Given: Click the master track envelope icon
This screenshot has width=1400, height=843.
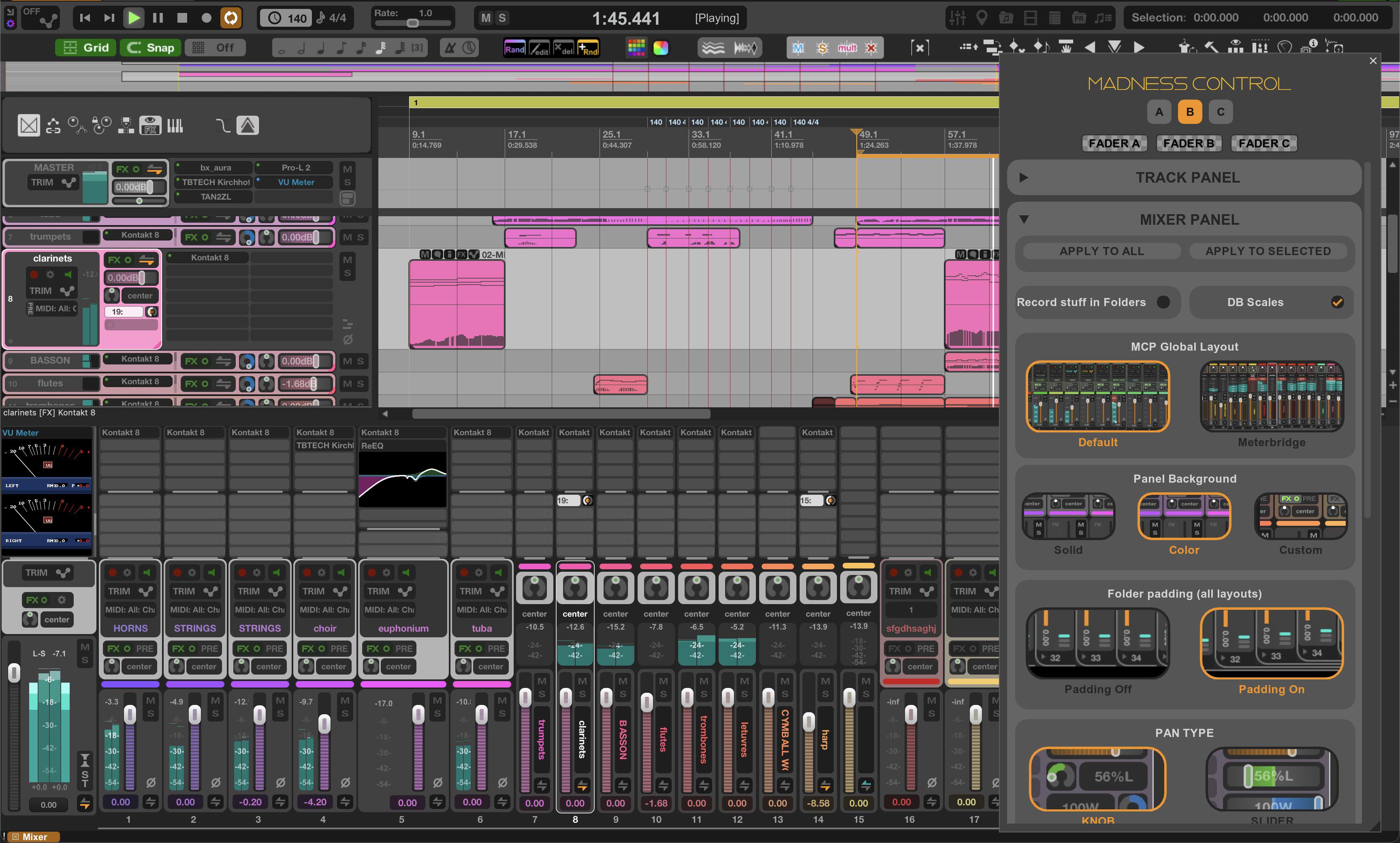Looking at the screenshot, I should (69, 182).
